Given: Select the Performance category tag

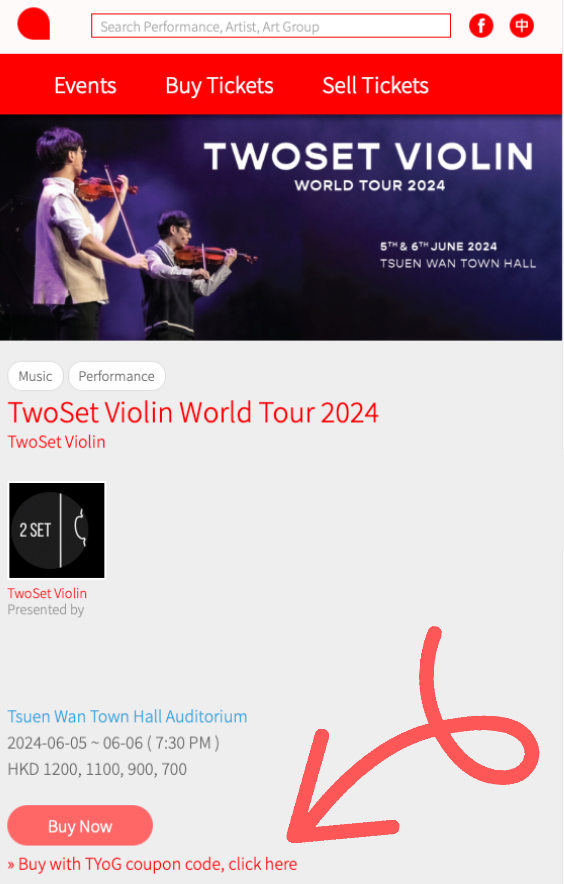Looking at the screenshot, I should click(117, 376).
